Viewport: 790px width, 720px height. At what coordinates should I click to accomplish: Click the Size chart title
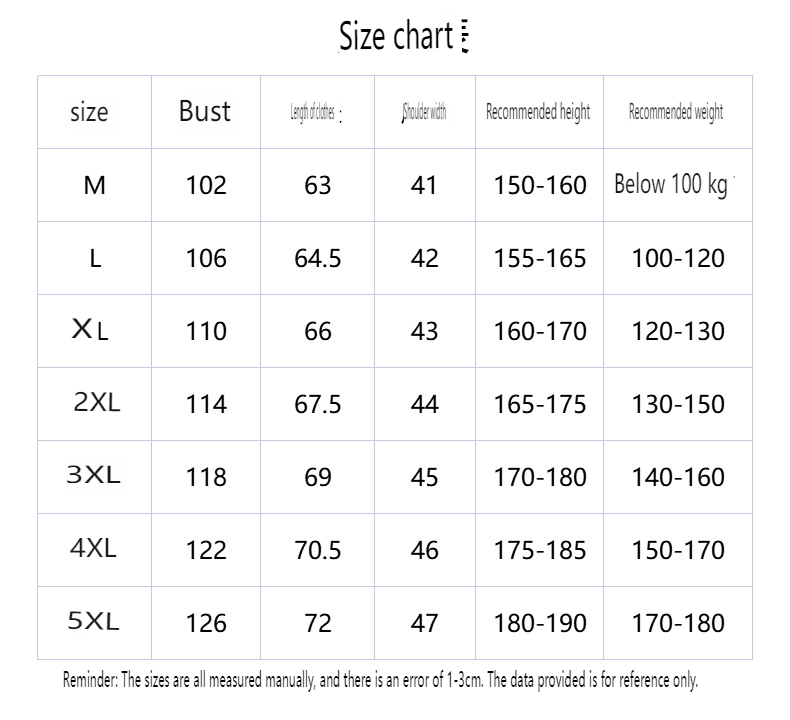[x=397, y=38]
